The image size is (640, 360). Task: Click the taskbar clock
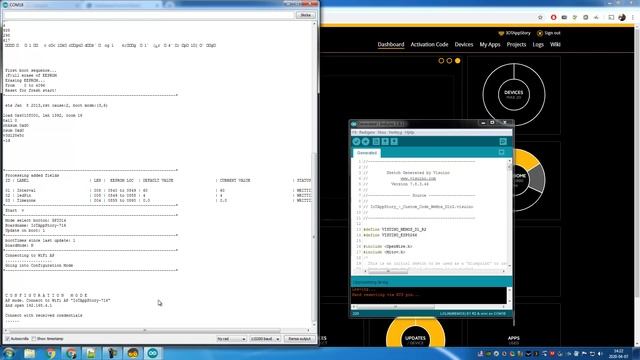point(619,353)
